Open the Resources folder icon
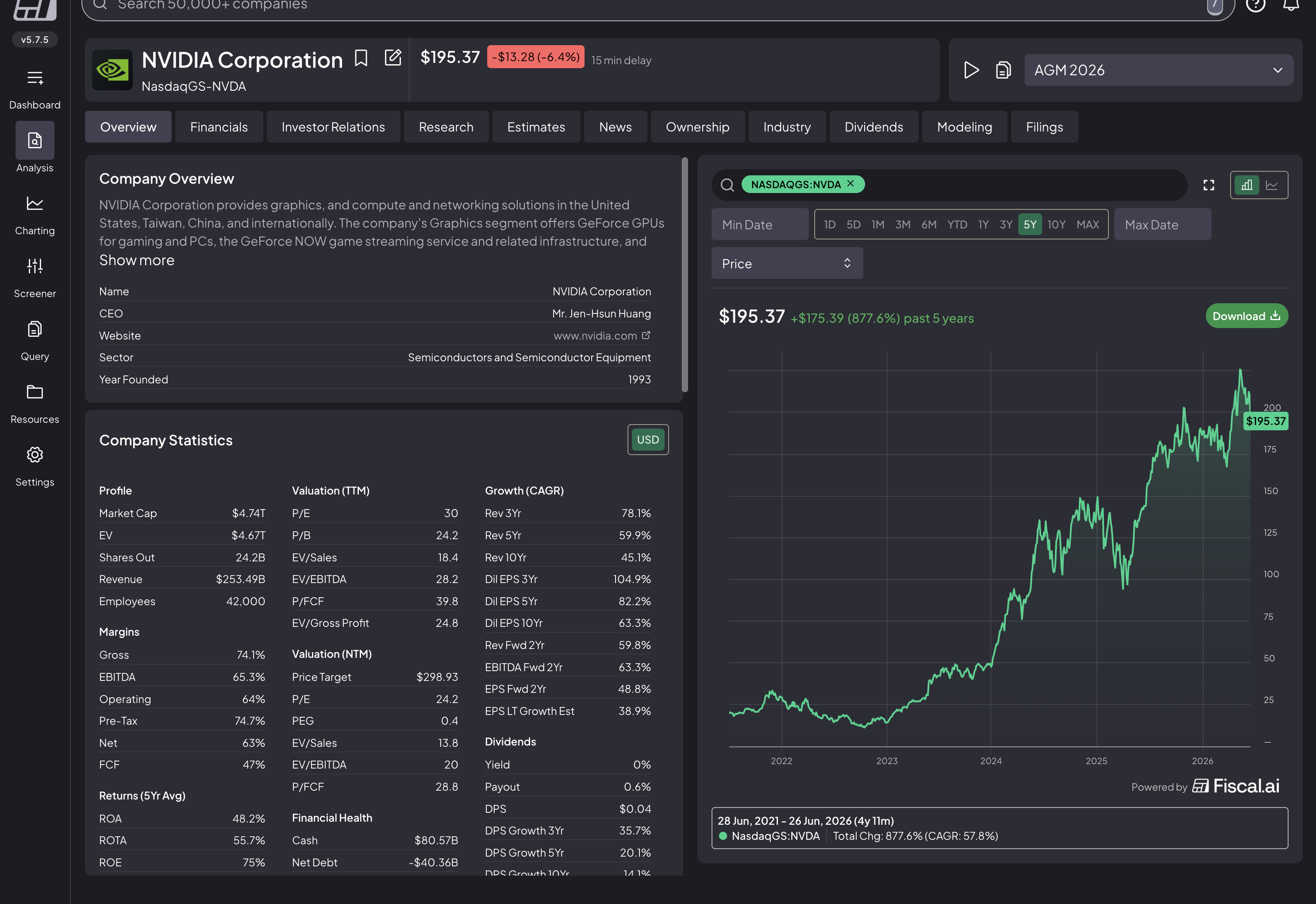 (x=35, y=392)
